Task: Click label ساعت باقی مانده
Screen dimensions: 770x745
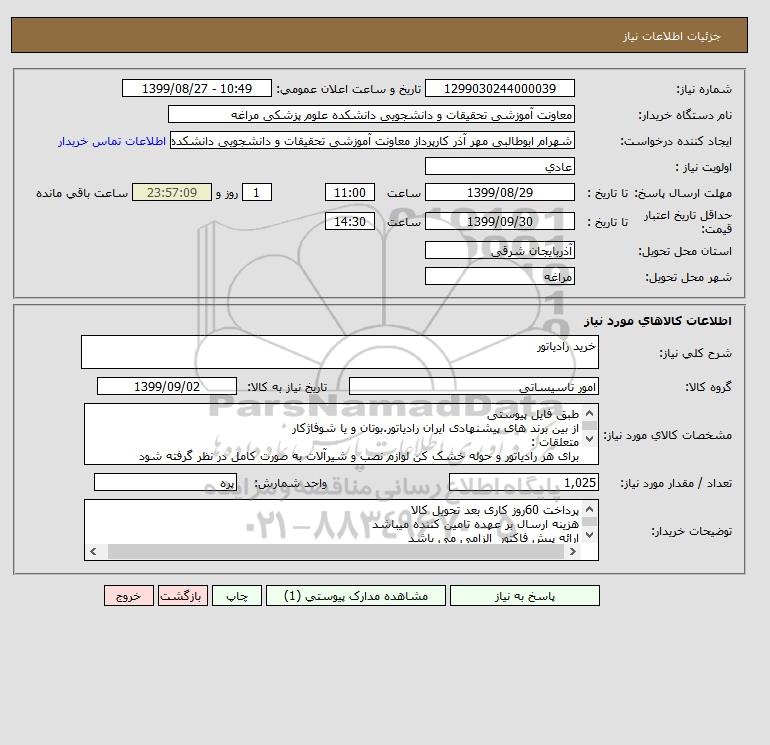Action: 82,193
